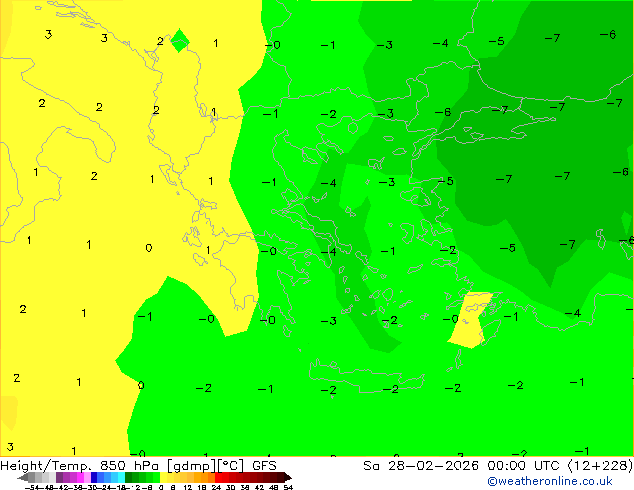Open the weatheronline.co.uk copyright link
634x490 pixels.
pos(549,481)
